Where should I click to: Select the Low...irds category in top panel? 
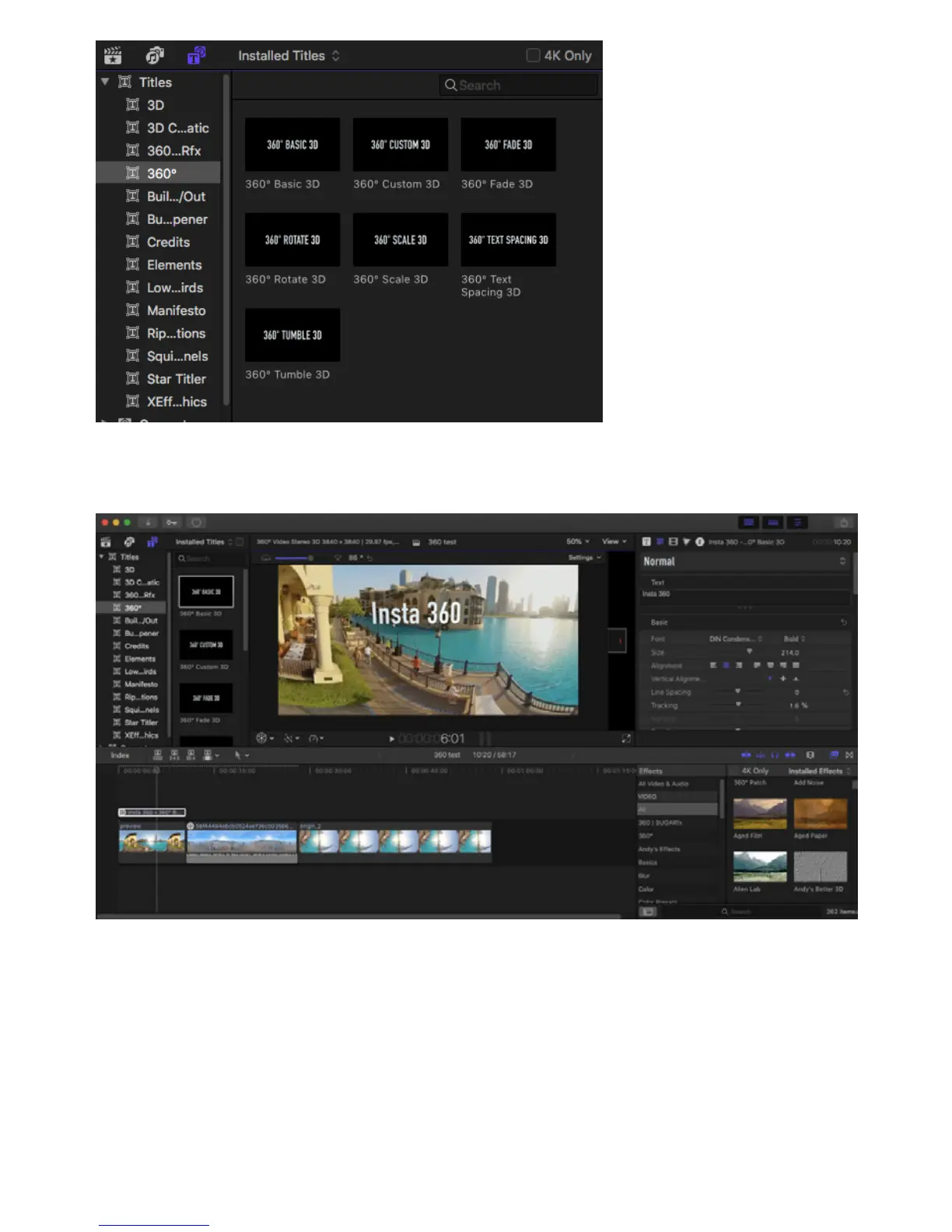pyautogui.click(x=158, y=288)
